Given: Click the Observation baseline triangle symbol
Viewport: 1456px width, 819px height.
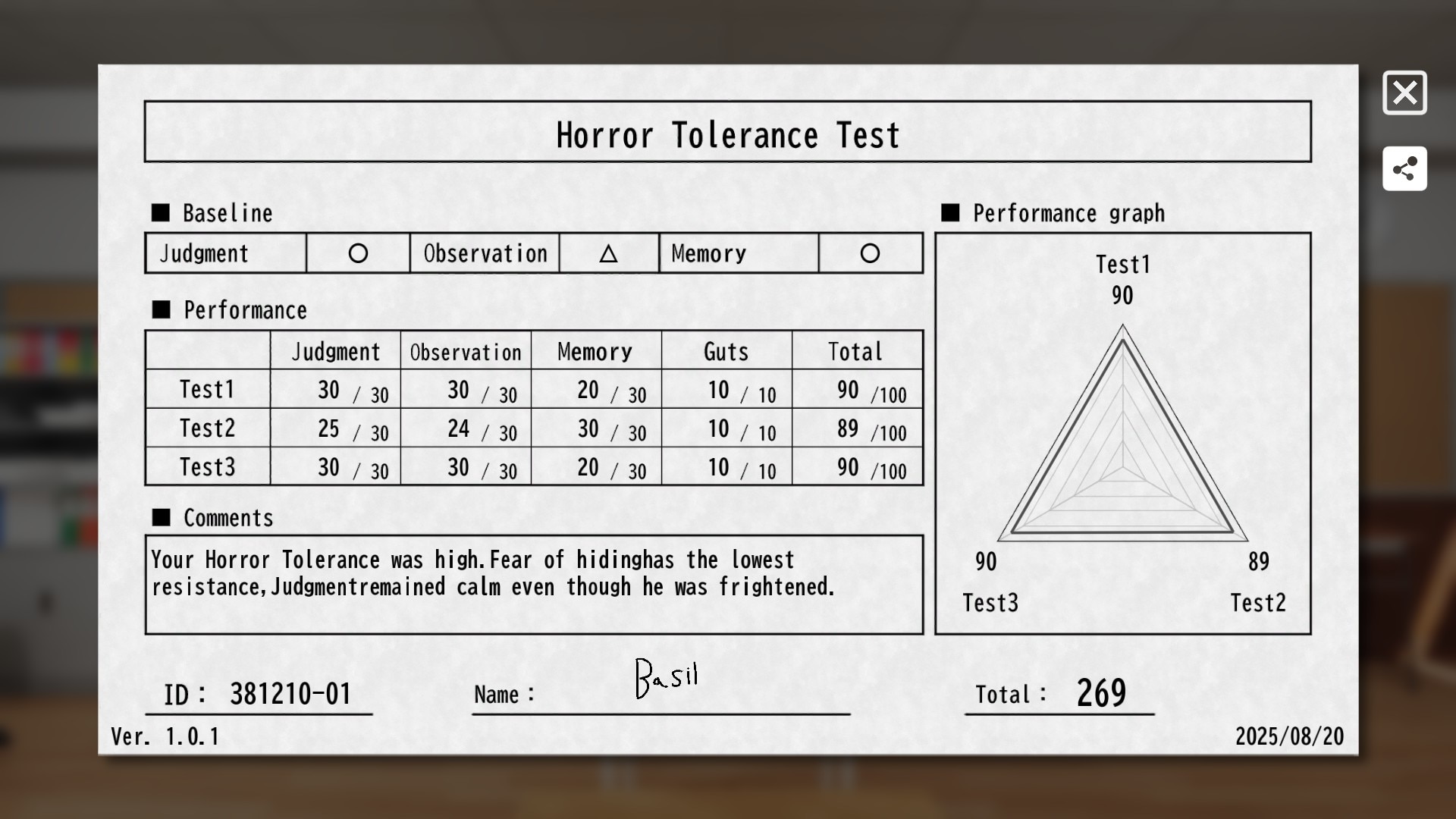Looking at the screenshot, I should tap(608, 254).
